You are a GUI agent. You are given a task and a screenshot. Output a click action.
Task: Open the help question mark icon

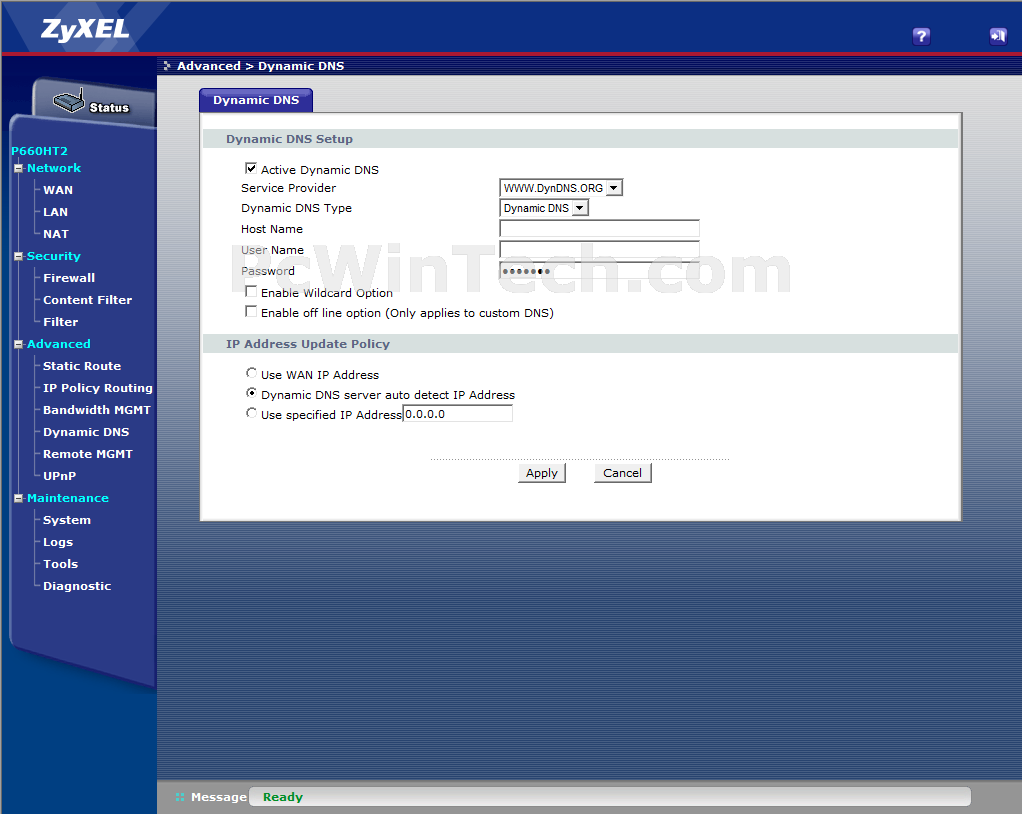pyautogui.click(x=921, y=36)
